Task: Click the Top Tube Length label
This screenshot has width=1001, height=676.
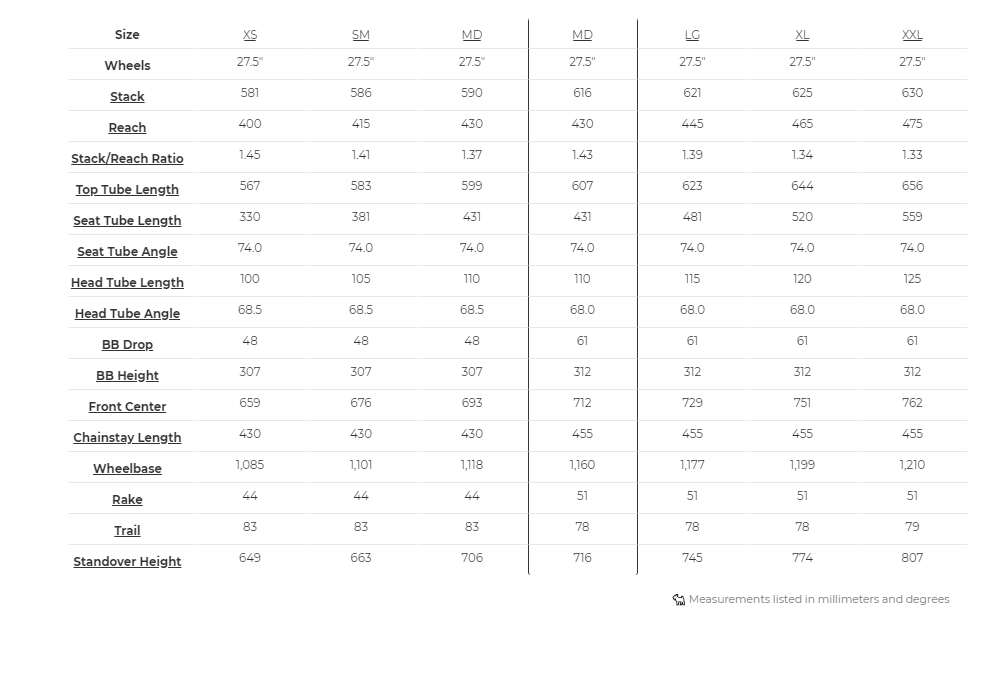Action: click(x=127, y=190)
